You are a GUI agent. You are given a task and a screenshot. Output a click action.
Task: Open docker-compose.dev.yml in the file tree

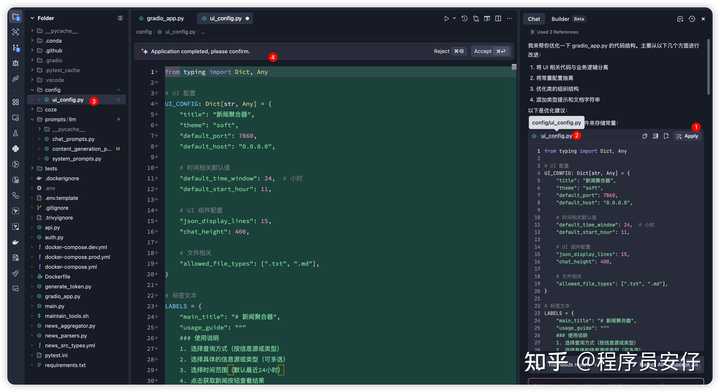click(x=75, y=247)
